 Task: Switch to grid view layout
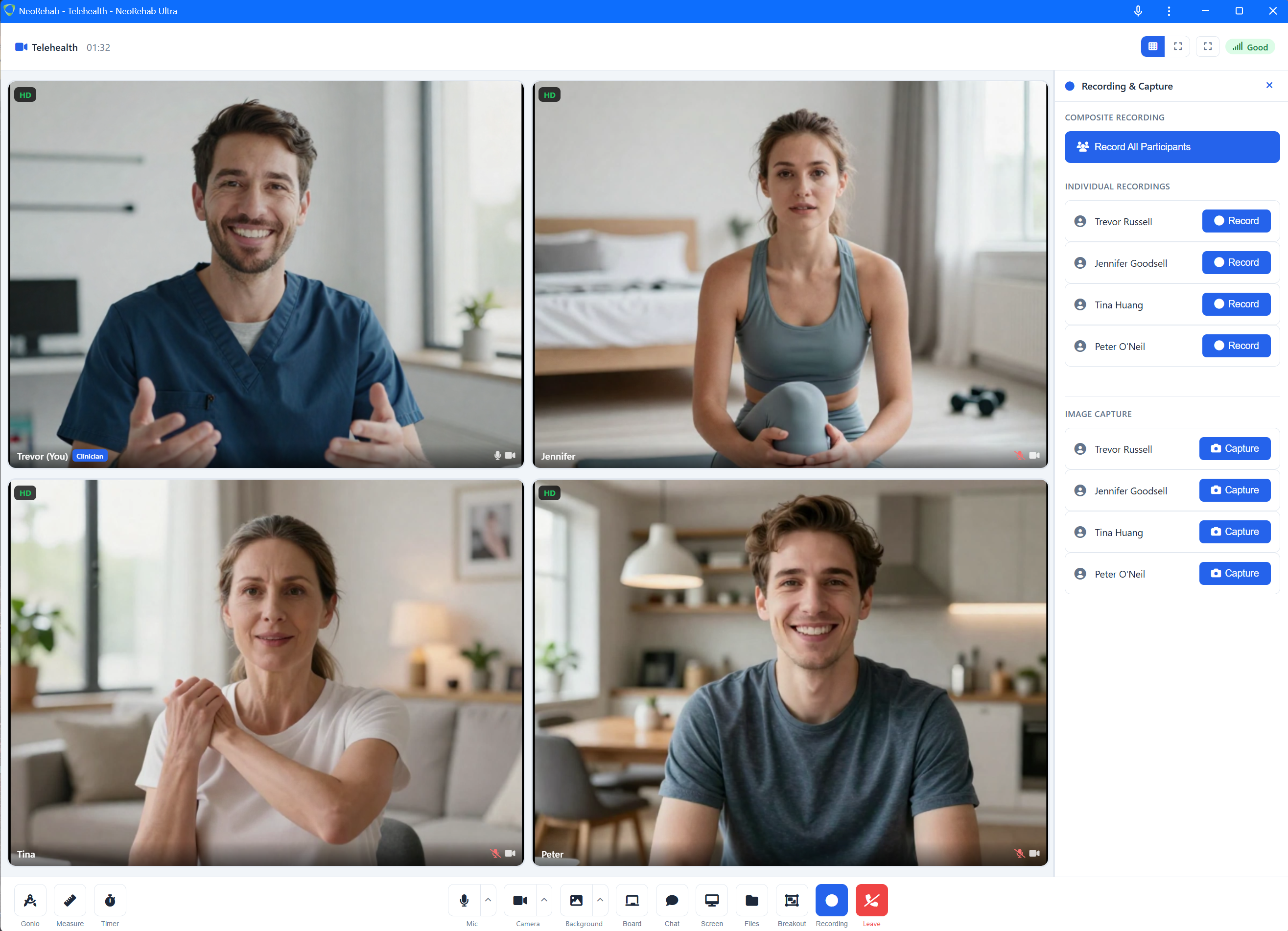(1152, 47)
